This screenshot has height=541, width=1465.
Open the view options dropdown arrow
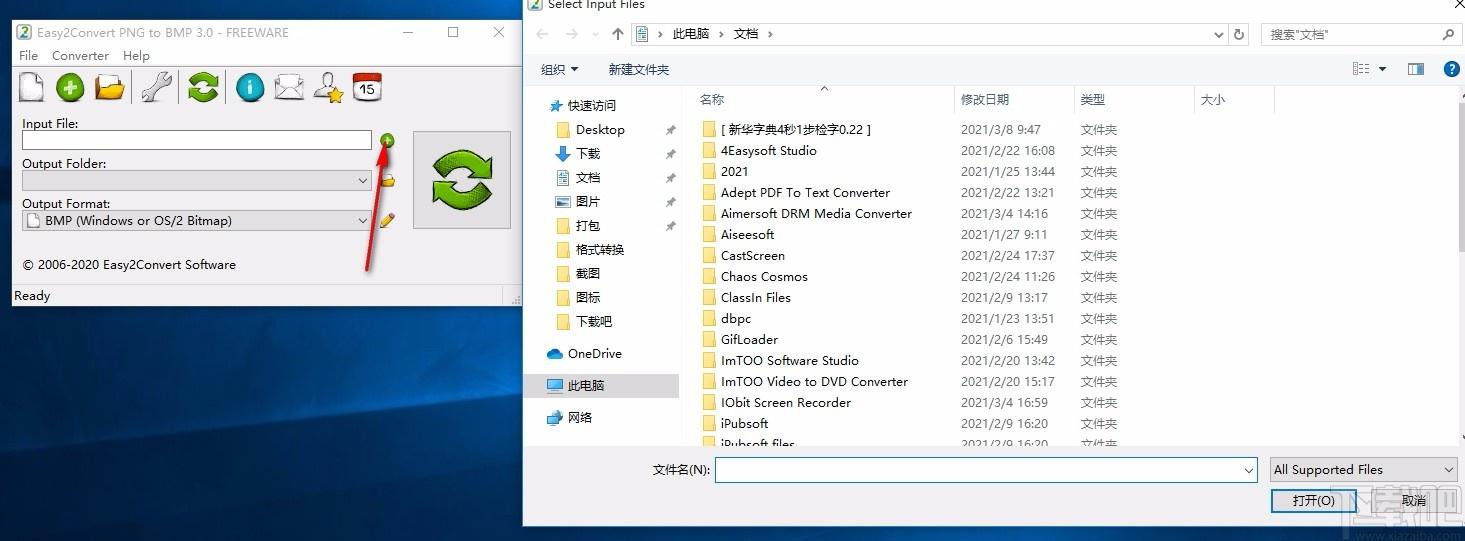[1383, 69]
